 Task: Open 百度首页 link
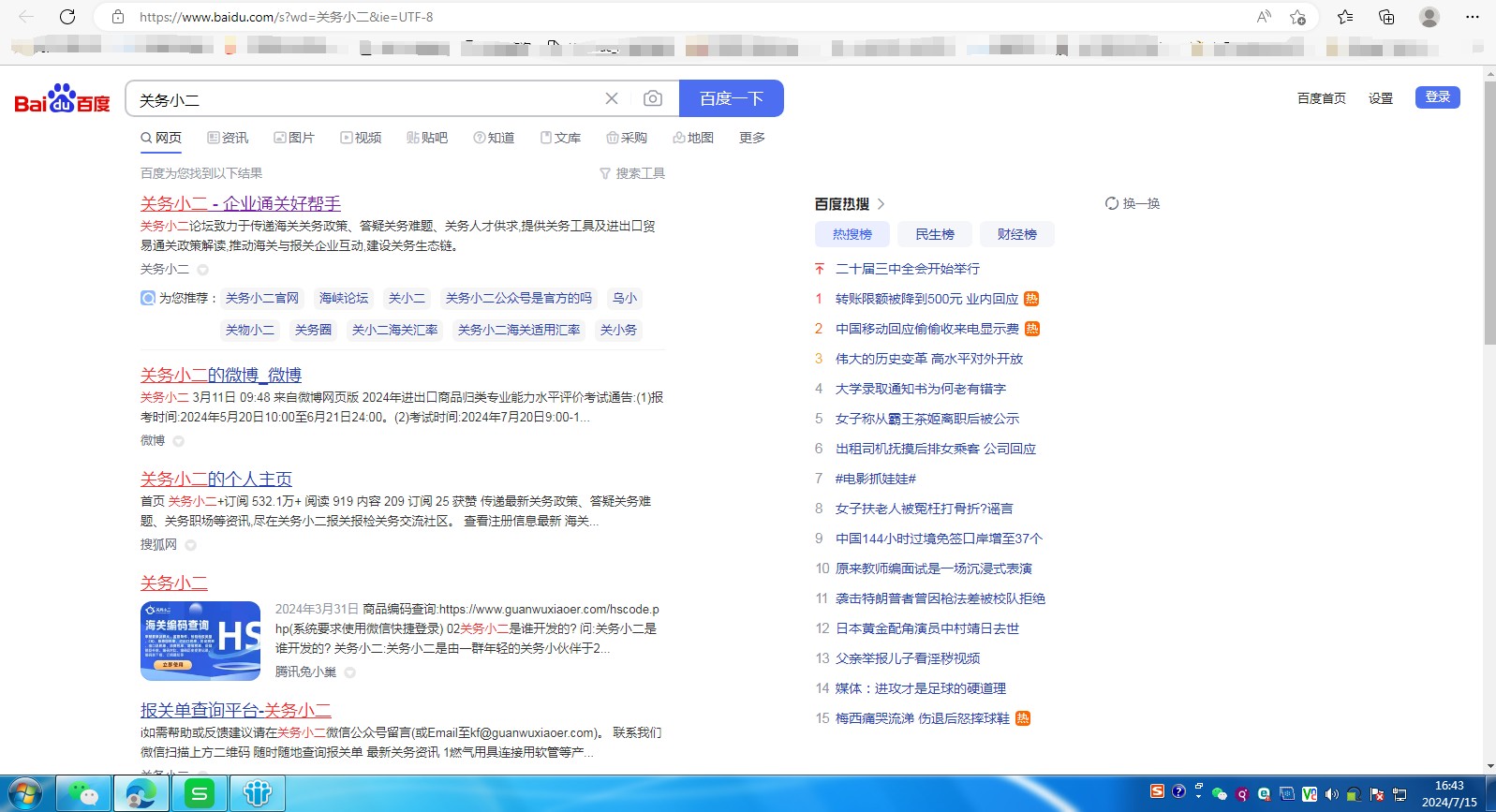[1321, 98]
